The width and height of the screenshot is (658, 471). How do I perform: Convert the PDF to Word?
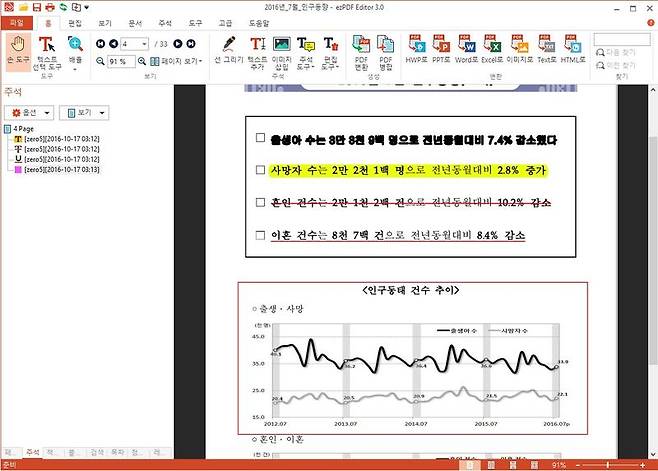tap(466, 49)
